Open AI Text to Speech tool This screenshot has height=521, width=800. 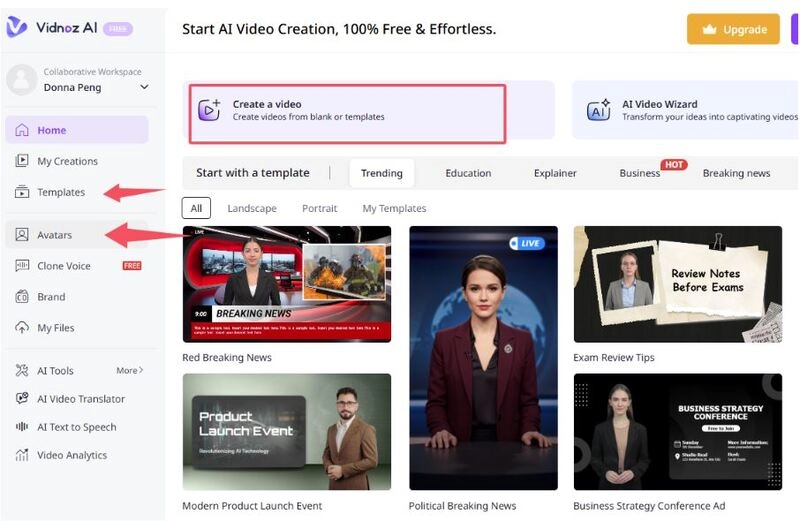(x=77, y=427)
